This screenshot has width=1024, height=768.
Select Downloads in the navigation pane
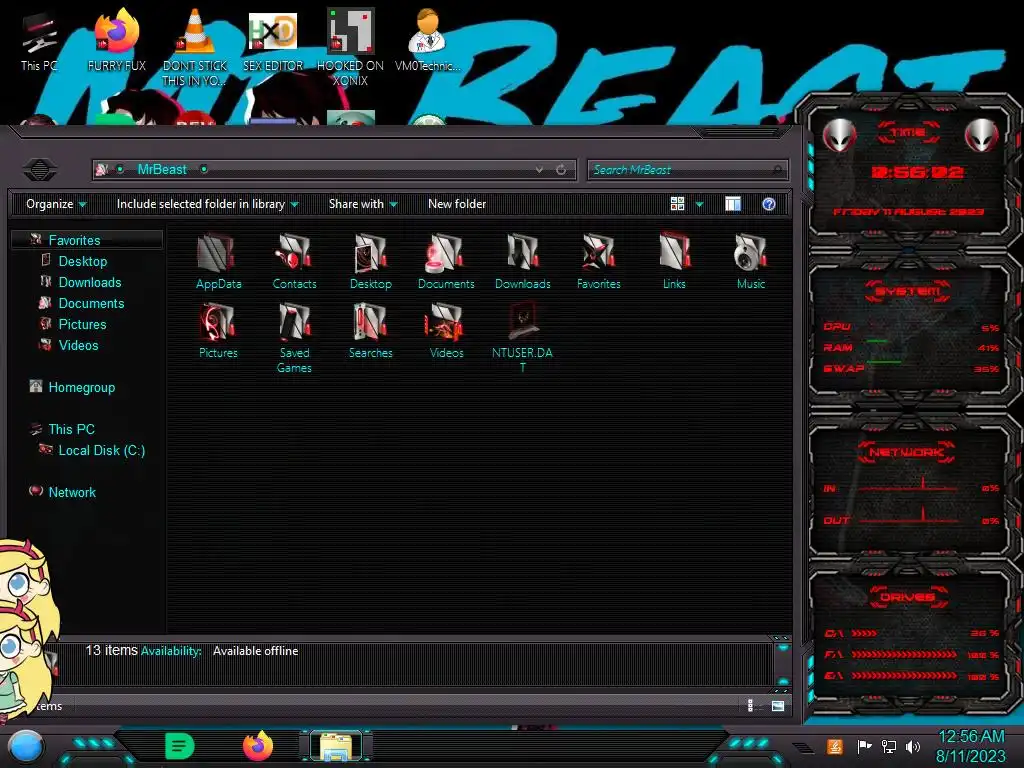(x=90, y=282)
